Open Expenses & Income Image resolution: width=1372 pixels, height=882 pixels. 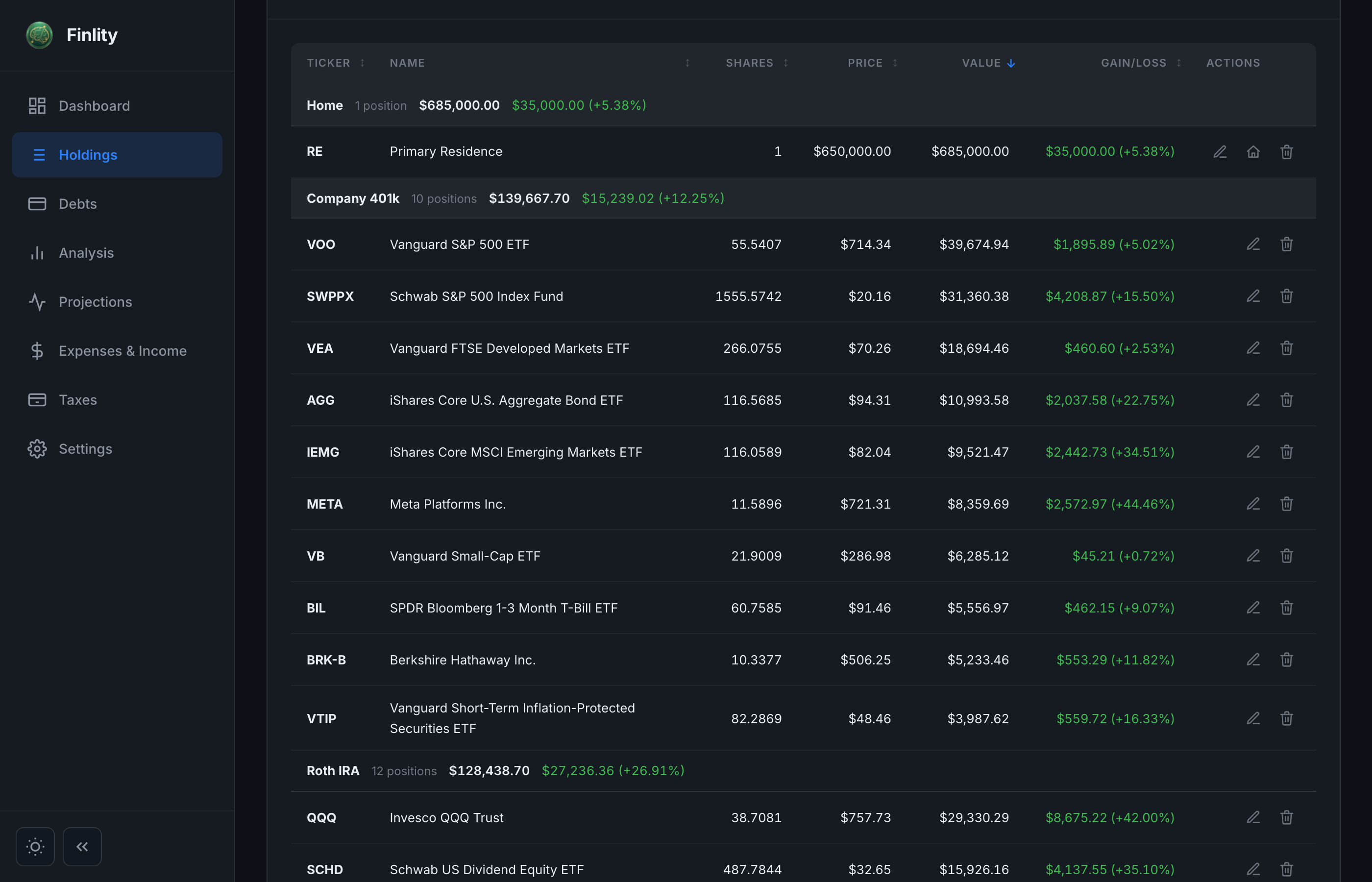click(117, 351)
